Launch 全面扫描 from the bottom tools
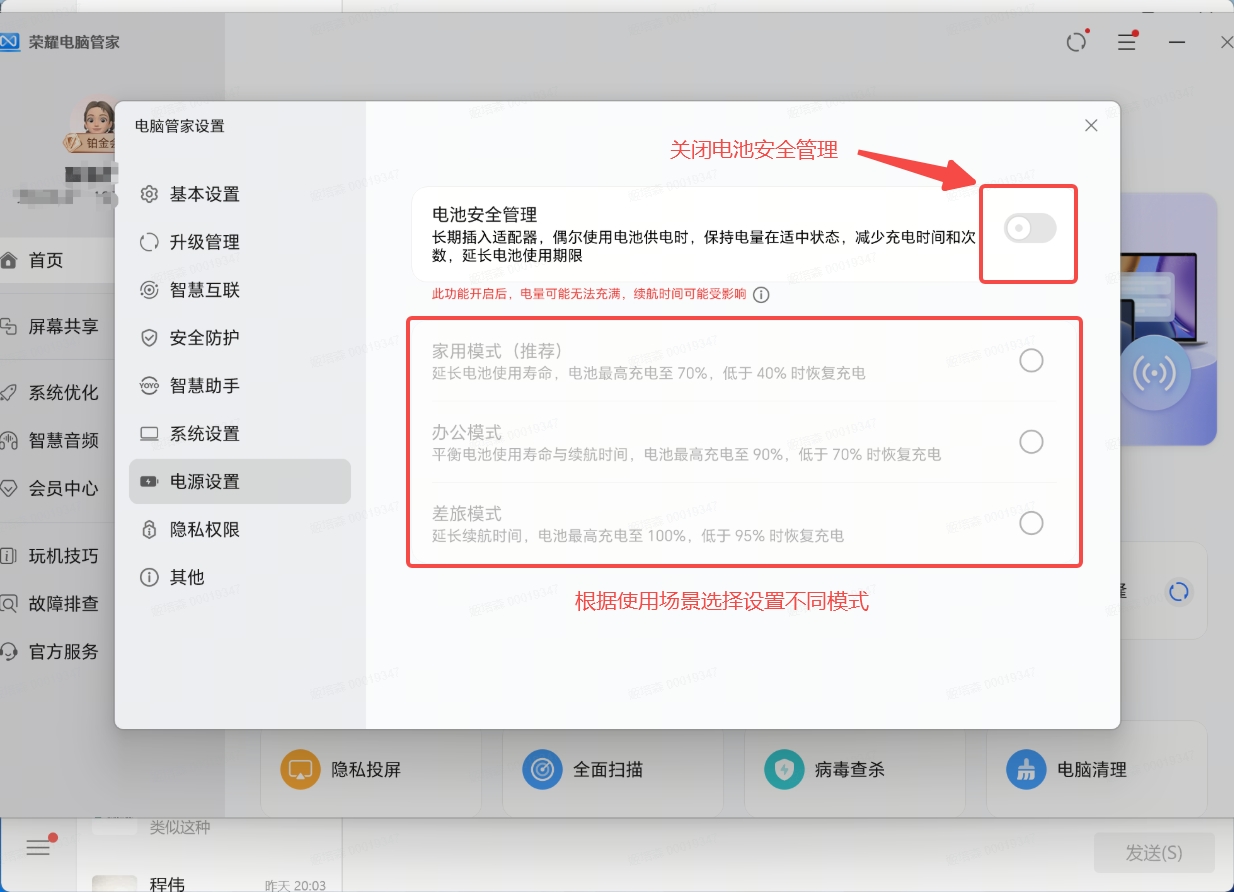Screen dimensions: 1234x892 [x=540, y=770]
